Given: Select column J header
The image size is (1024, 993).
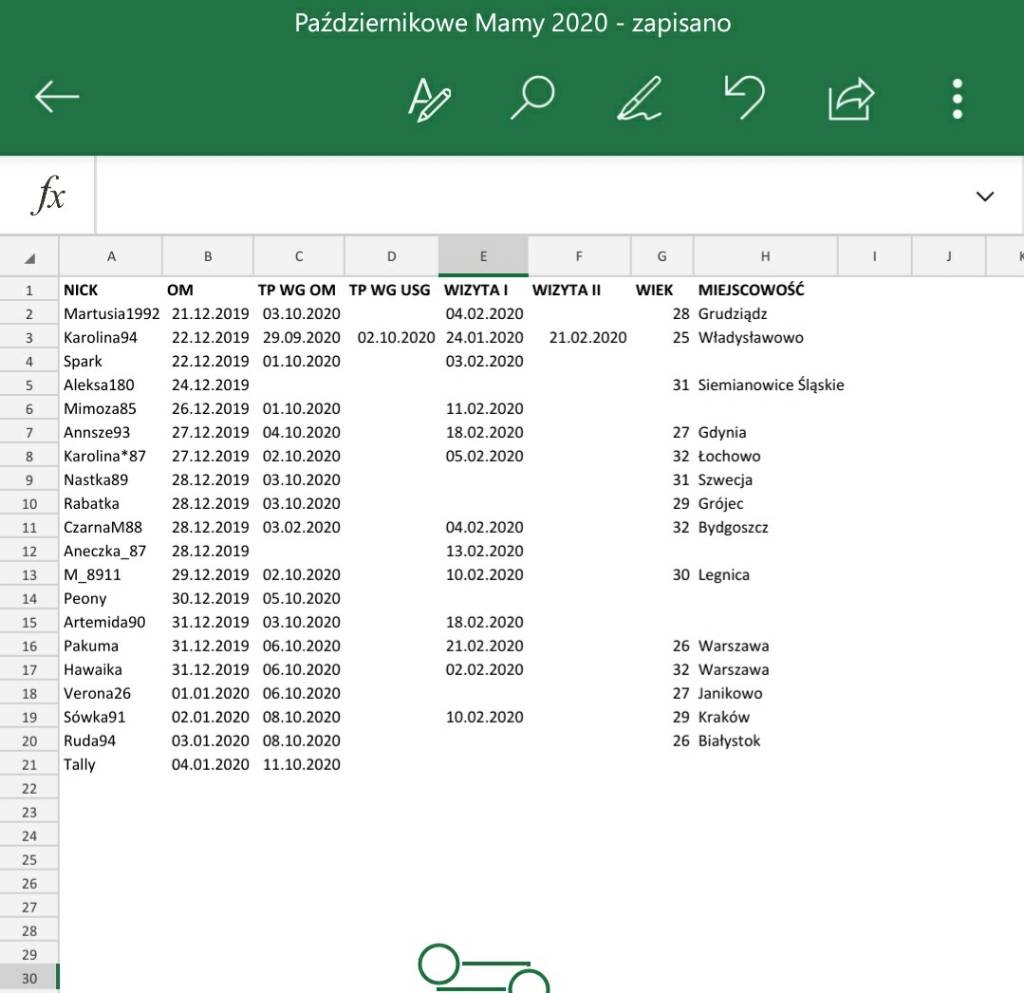Looking at the screenshot, I should (948, 257).
